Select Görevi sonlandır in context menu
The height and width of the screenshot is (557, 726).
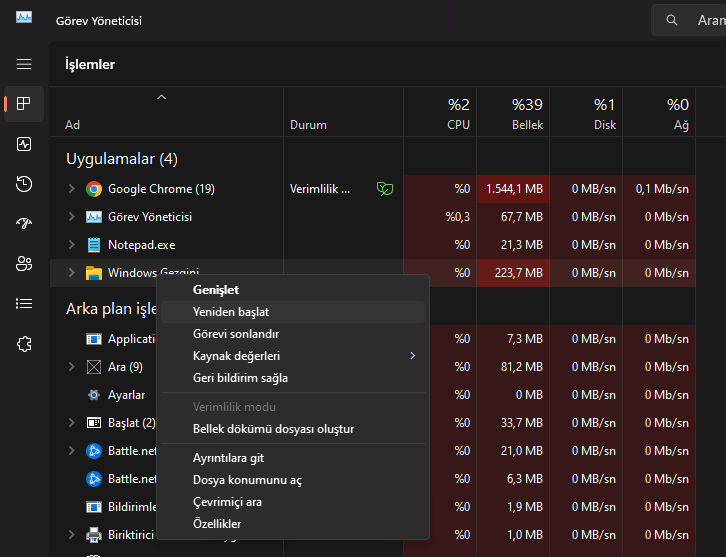tap(236, 334)
